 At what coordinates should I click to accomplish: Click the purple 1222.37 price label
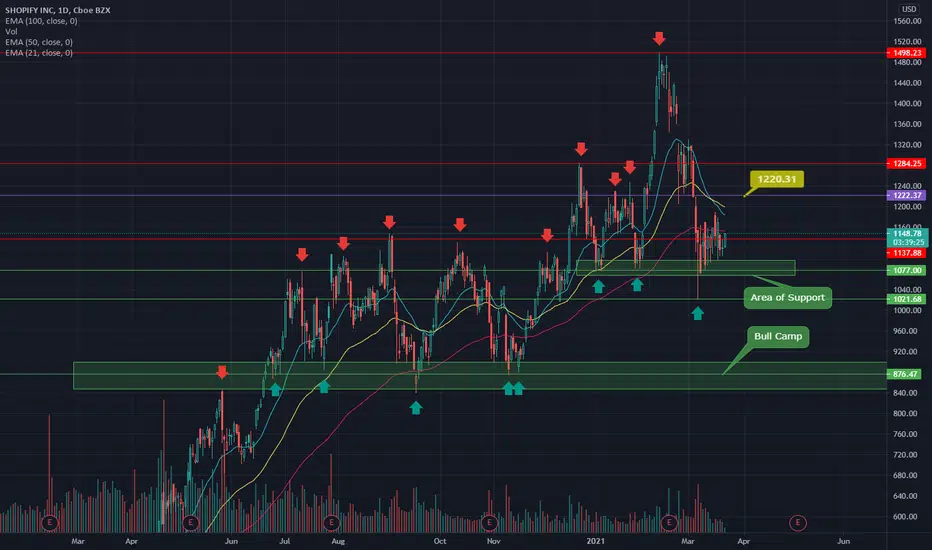pyautogui.click(x=906, y=196)
